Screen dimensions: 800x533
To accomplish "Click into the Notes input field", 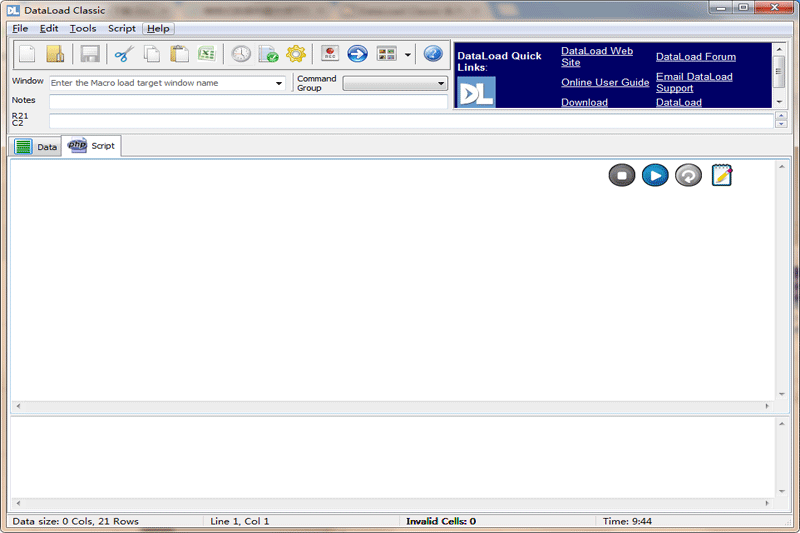I will 248,101.
